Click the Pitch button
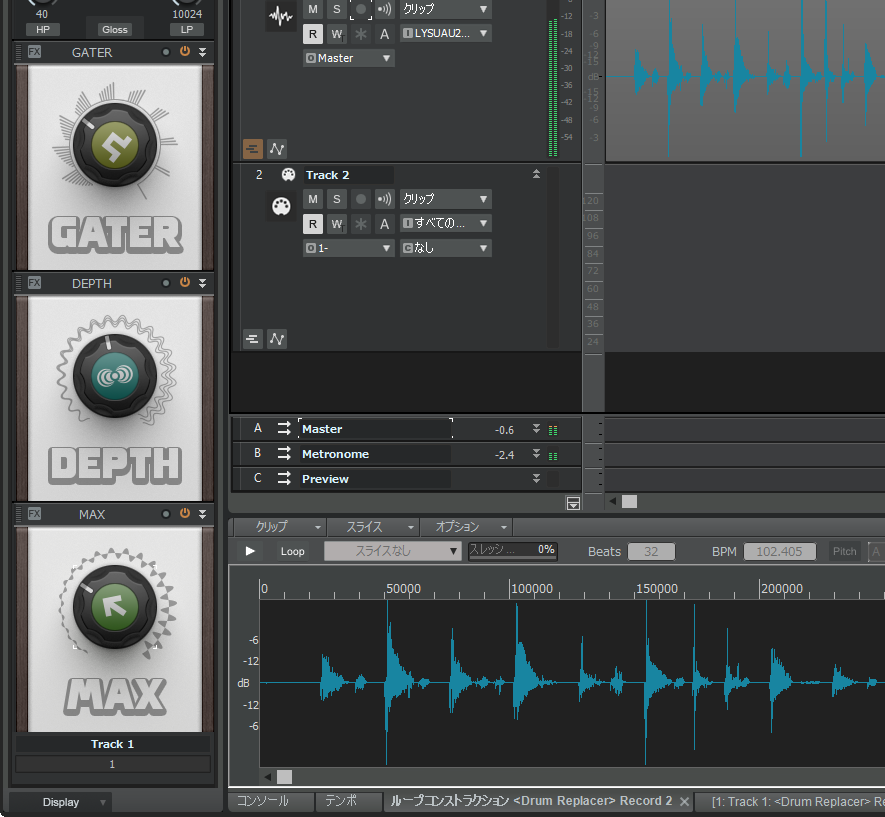 (x=844, y=551)
